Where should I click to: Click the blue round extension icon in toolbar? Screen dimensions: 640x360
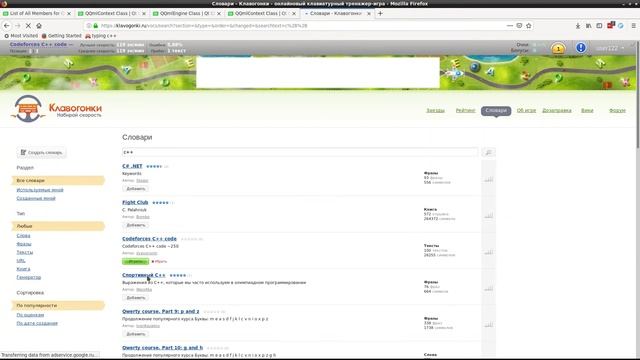621,25
